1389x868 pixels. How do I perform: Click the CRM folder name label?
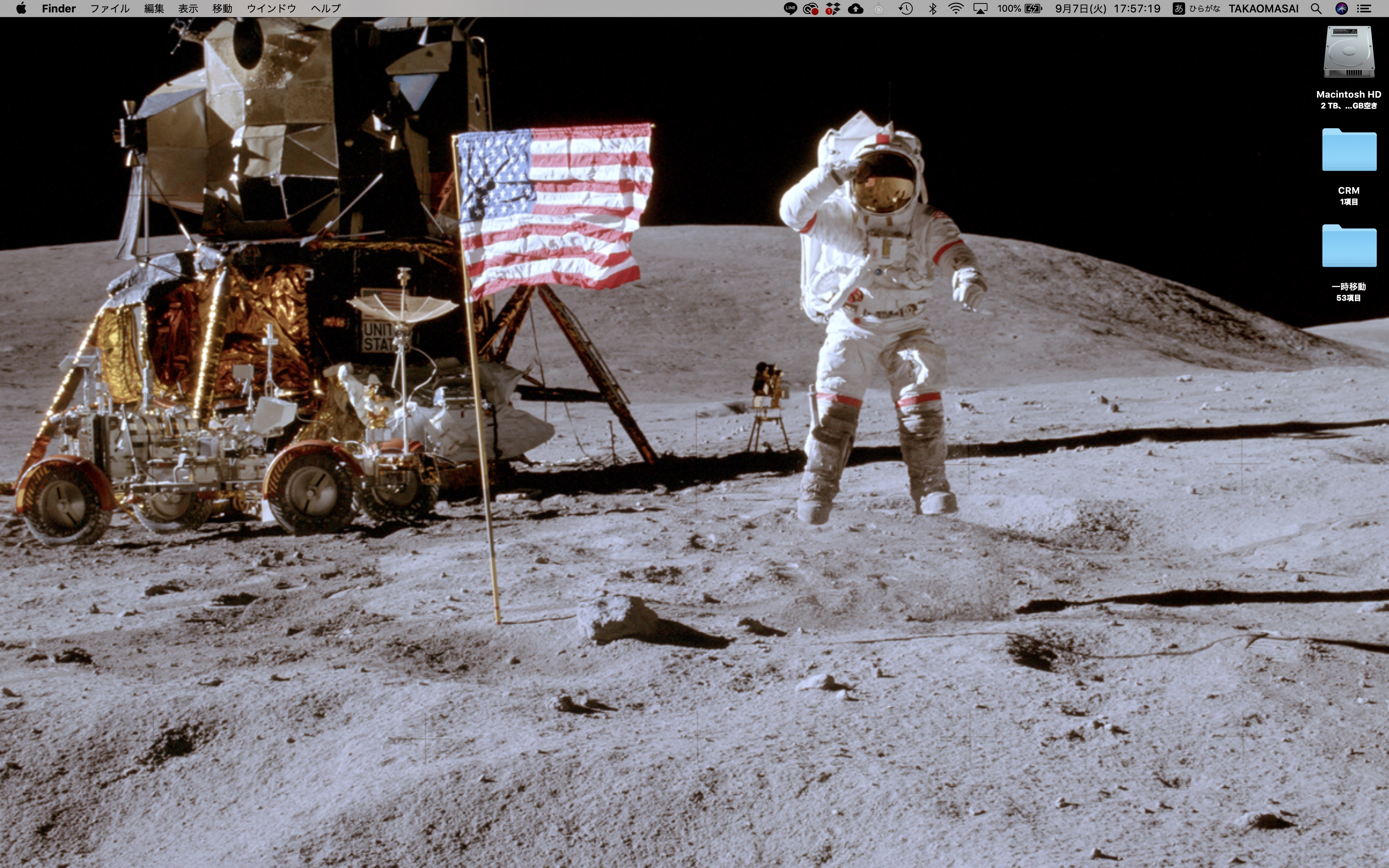pos(1348,190)
